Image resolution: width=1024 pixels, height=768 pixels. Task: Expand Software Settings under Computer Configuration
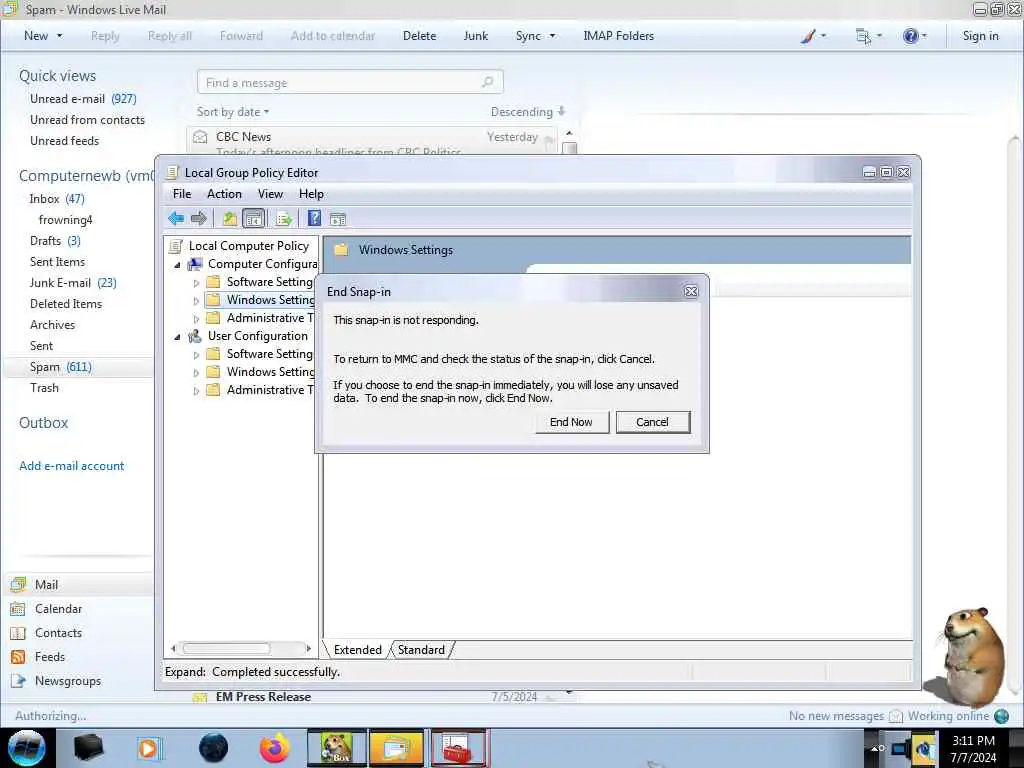(196, 283)
